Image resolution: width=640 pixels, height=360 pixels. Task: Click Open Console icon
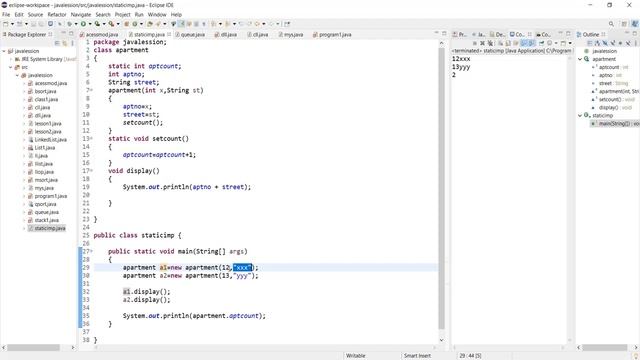563,43
